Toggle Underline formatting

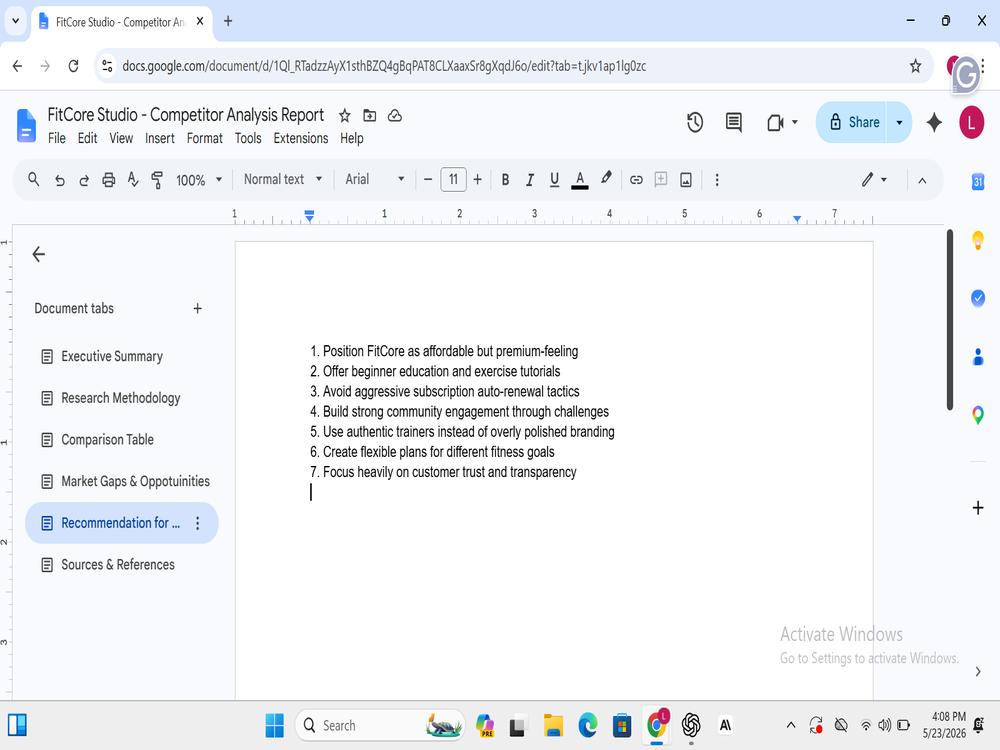554,180
